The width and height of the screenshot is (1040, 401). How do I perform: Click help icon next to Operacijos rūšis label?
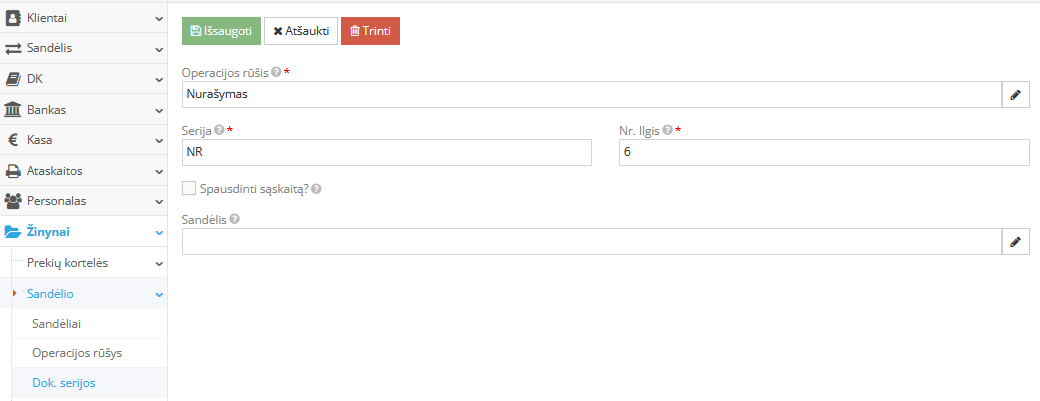276,73
